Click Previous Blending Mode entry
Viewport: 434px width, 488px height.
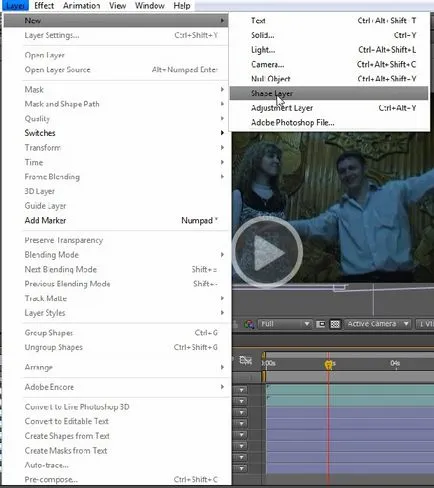click(x=116, y=284)
